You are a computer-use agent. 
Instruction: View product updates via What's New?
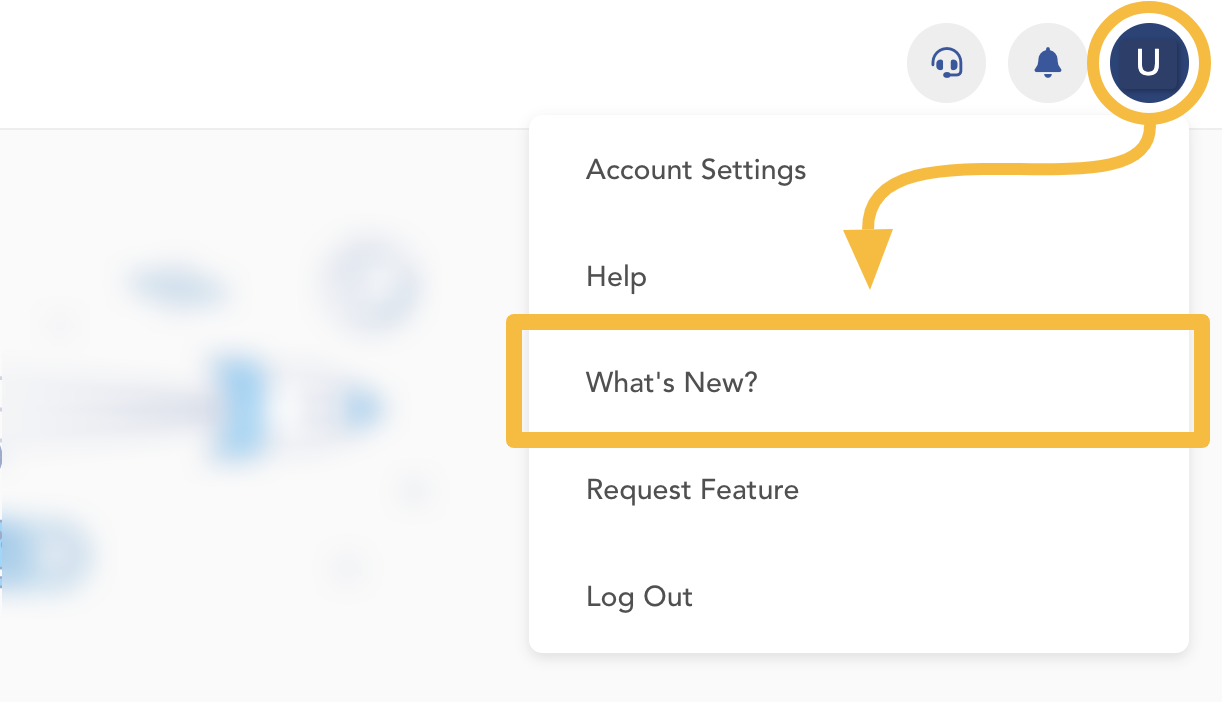point(859,382)
